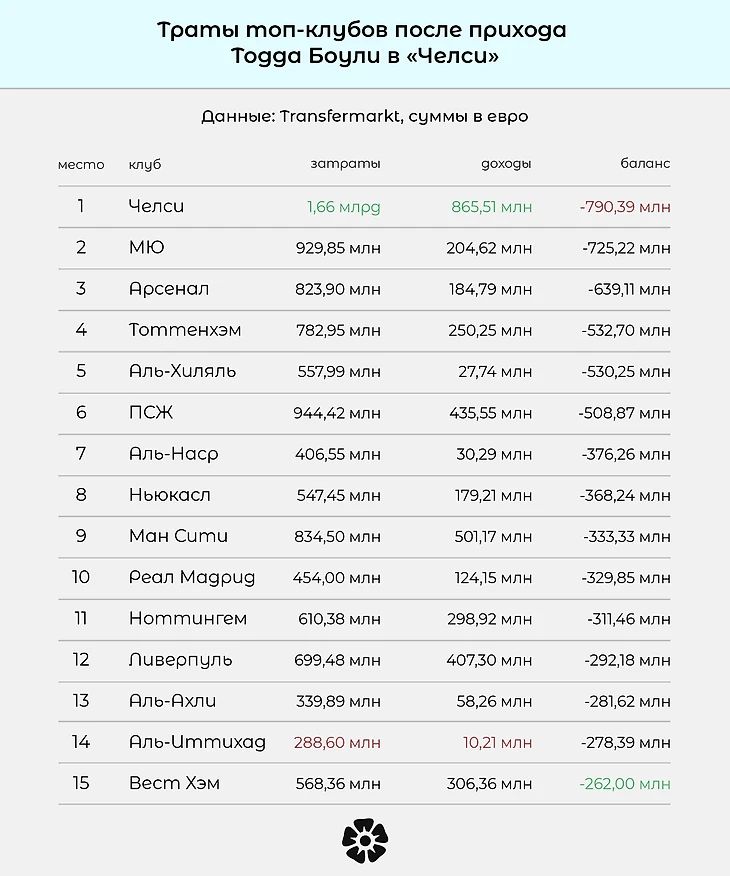
Task: Click the «клуб» column header
Action: pos(145,164)
